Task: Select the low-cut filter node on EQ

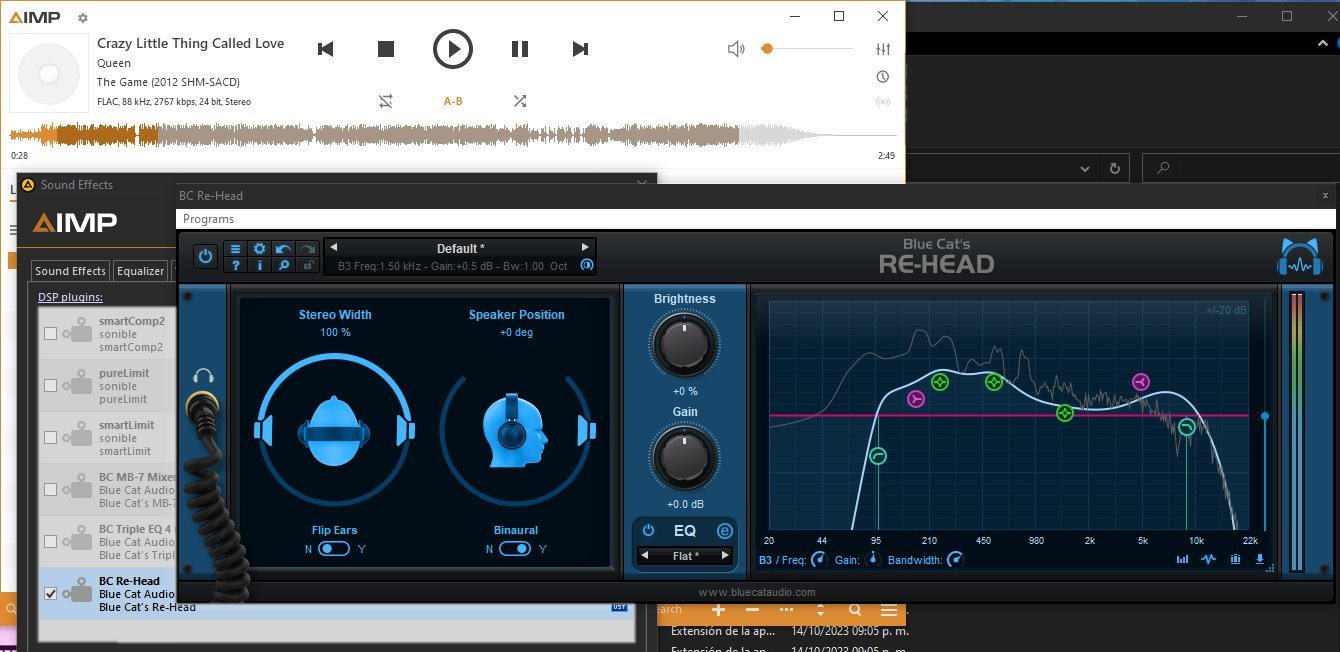Action: click(878, 456)
